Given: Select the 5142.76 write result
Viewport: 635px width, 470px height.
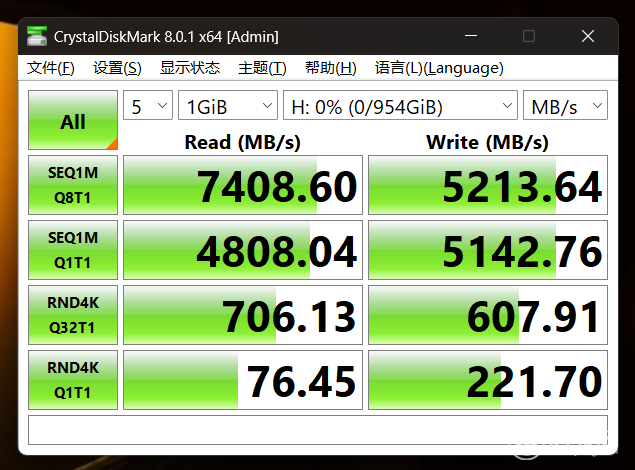Looking at the screenshot, I should pos(488,250).
